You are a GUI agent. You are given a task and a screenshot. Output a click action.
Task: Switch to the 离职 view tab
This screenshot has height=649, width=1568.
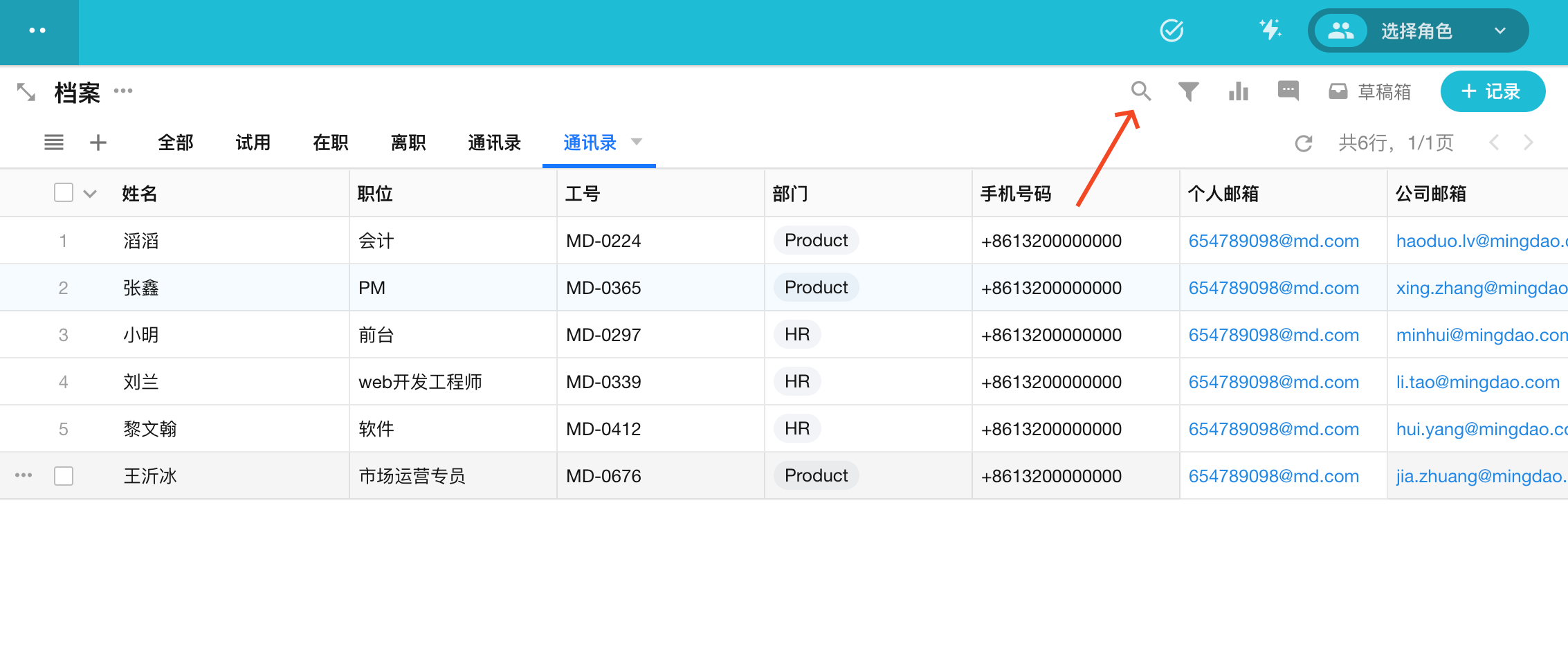[x=408, y=143]
